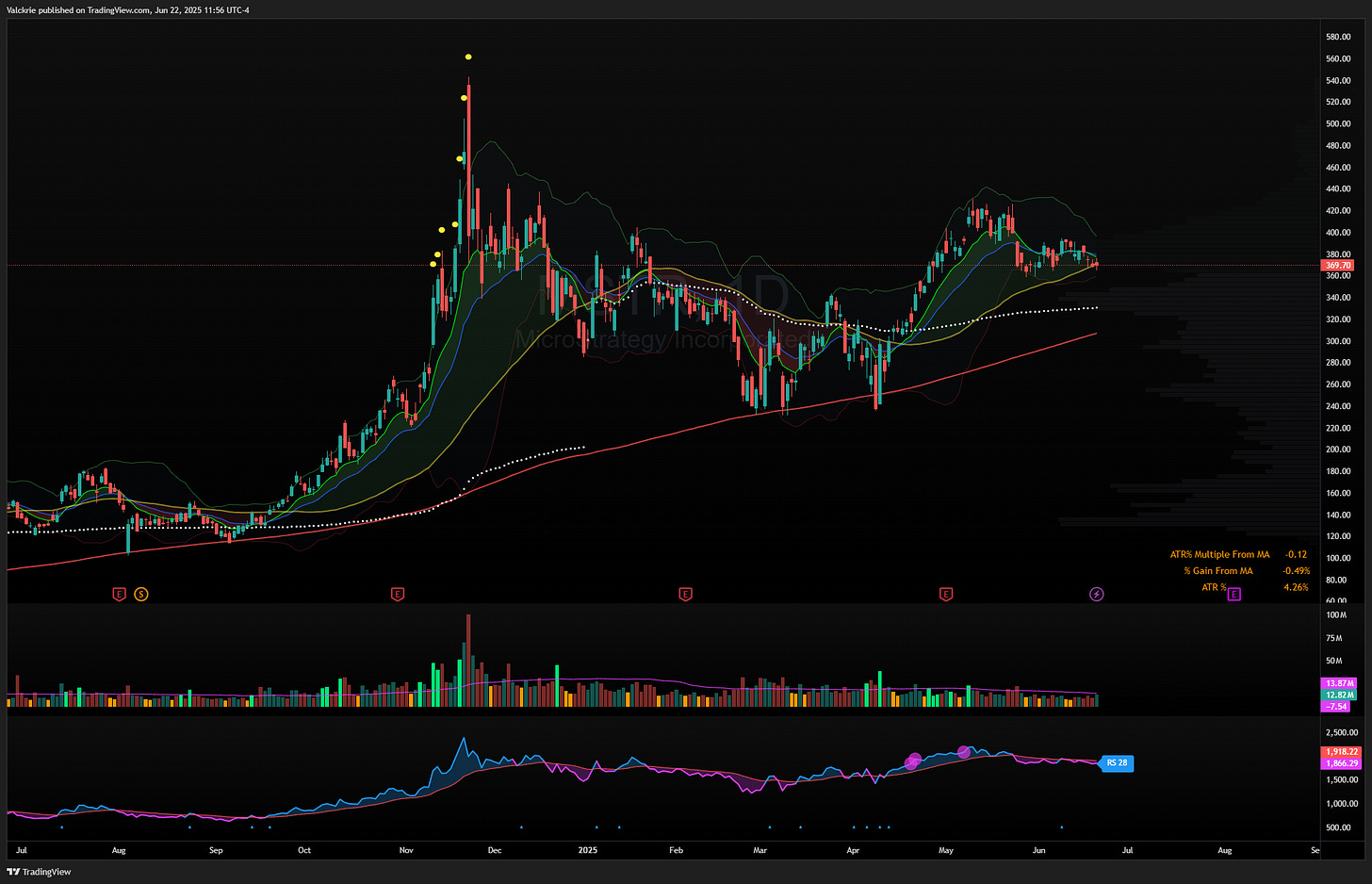Click the tallest red volume bar in November
The width and height of the screenshot is (1372, 884).
[468, 661]
